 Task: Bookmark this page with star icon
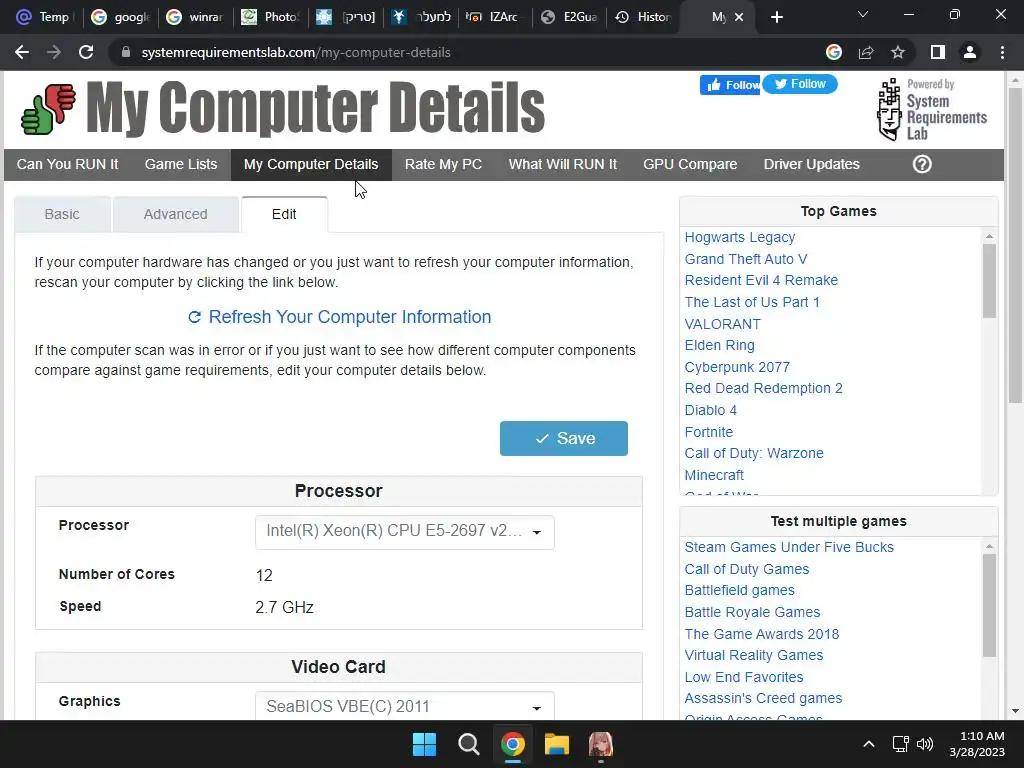(898, 52)
